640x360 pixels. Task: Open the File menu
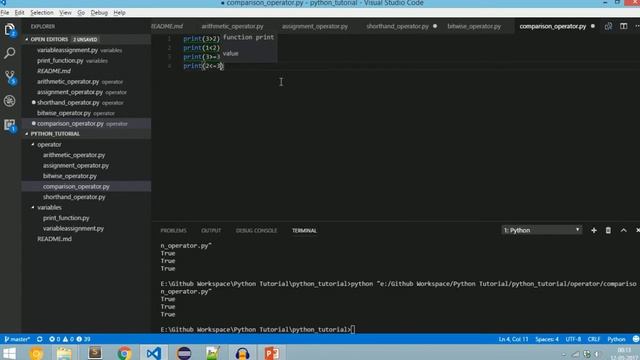(x=5, y=13)
